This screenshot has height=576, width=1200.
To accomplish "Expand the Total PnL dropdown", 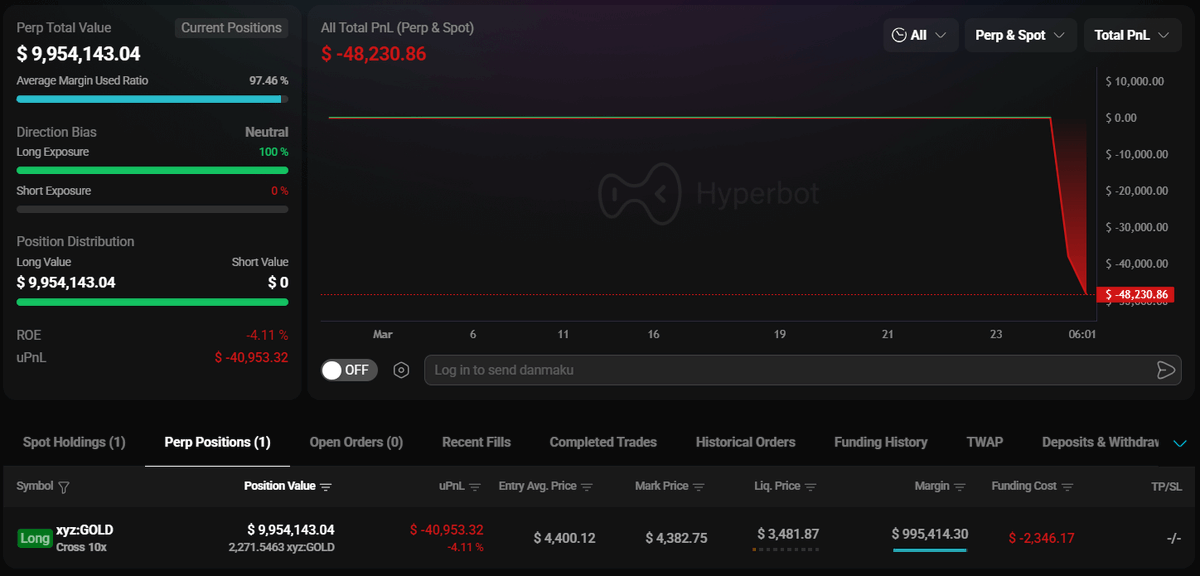I will (1132, 35).
